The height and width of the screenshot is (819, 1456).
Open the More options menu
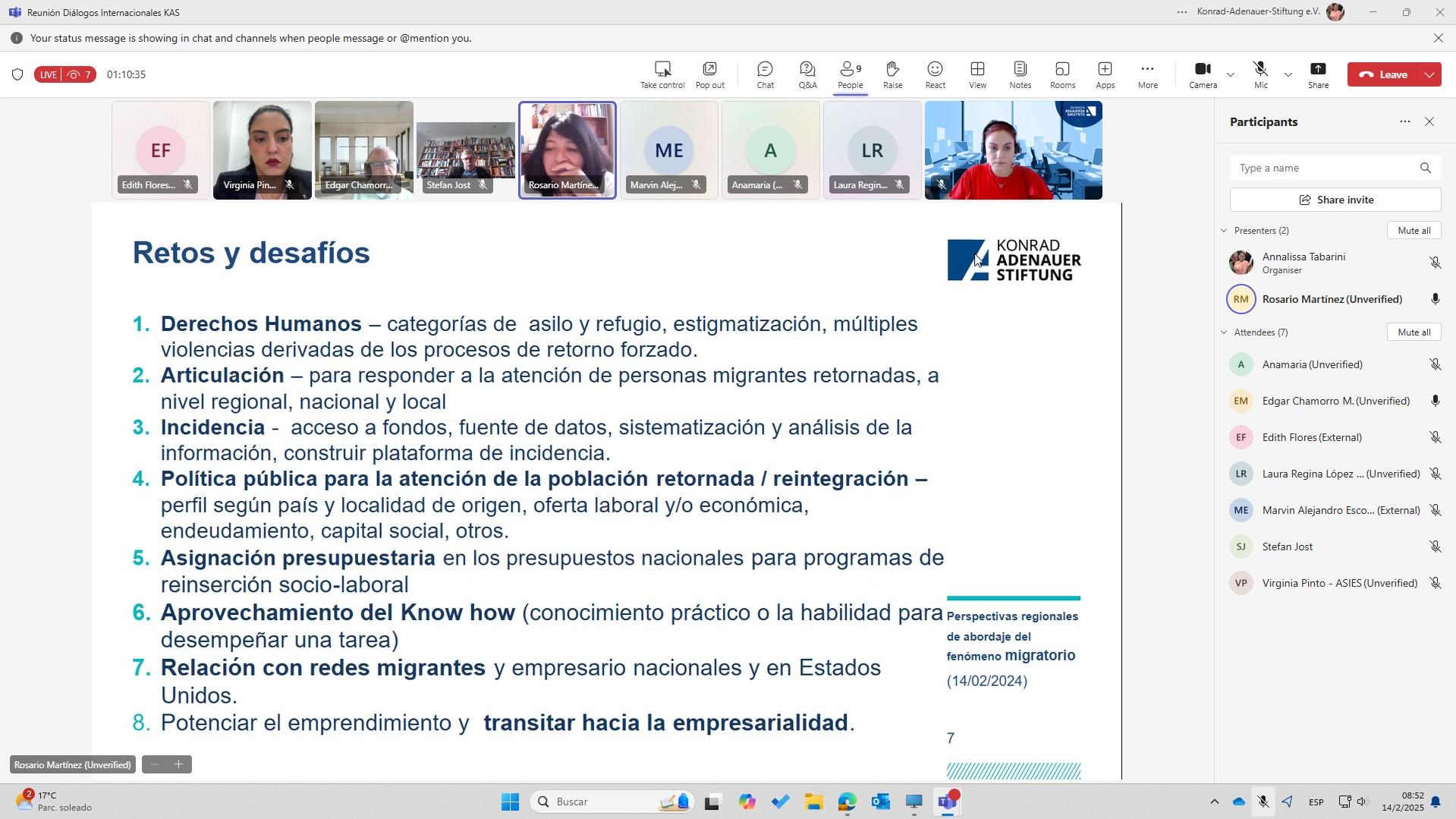point(1147,74)
